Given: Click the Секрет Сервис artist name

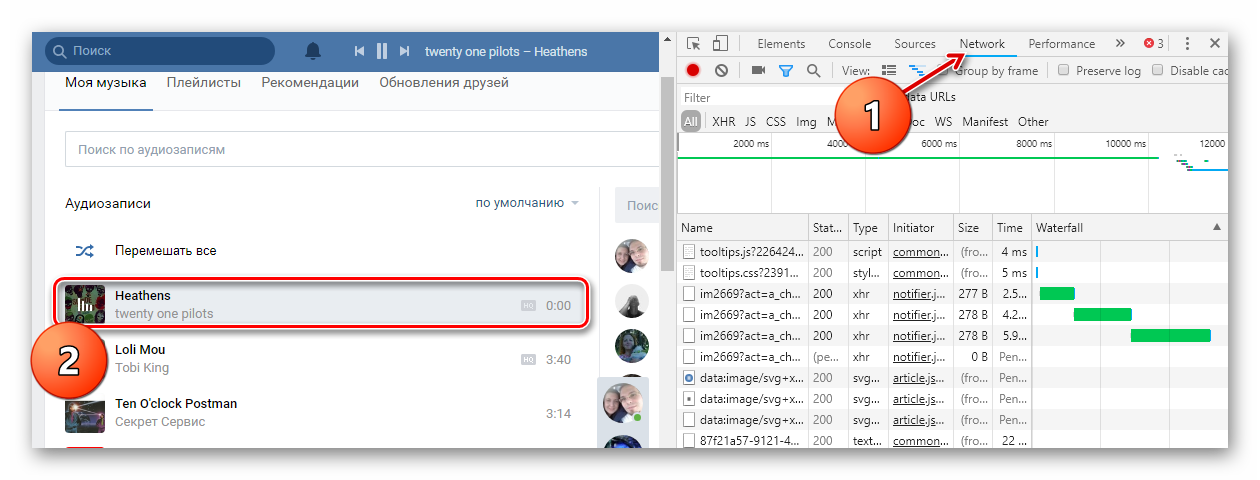Looking at the screenshot, I should (x=160, y=422).
